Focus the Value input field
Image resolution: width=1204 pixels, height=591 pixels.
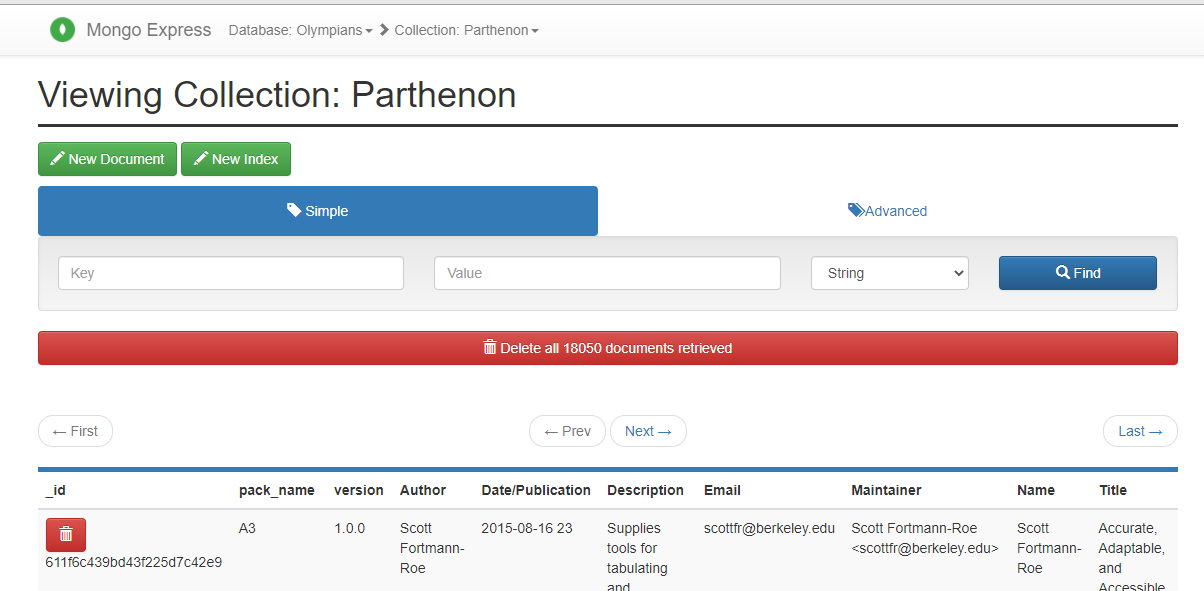[x=607, y=273]
